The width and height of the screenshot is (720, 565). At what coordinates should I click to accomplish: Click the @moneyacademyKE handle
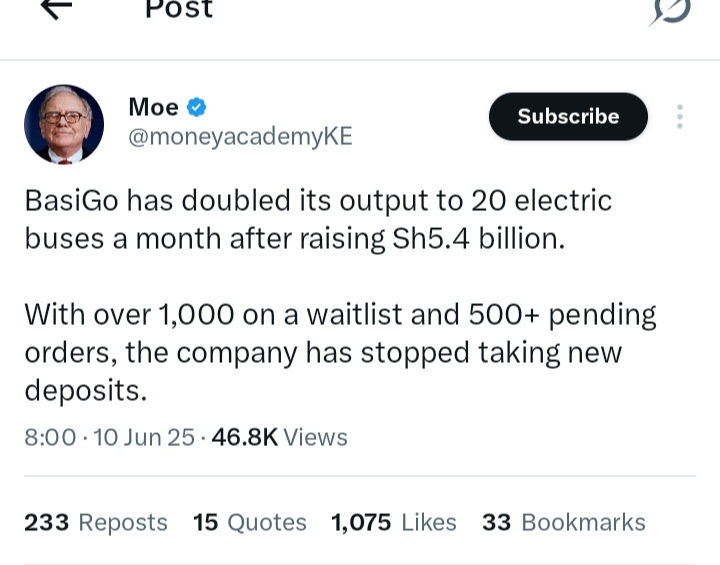tap(240, 137)
